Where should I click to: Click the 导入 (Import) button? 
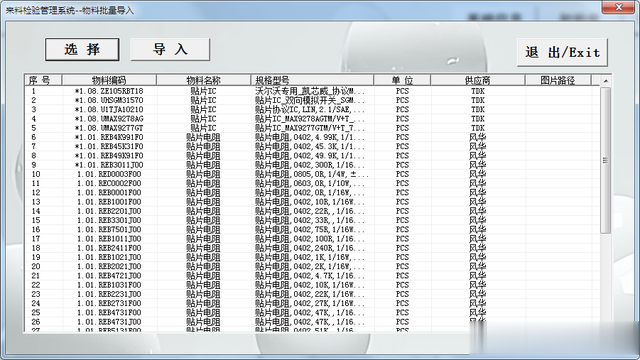click(170, 49)
